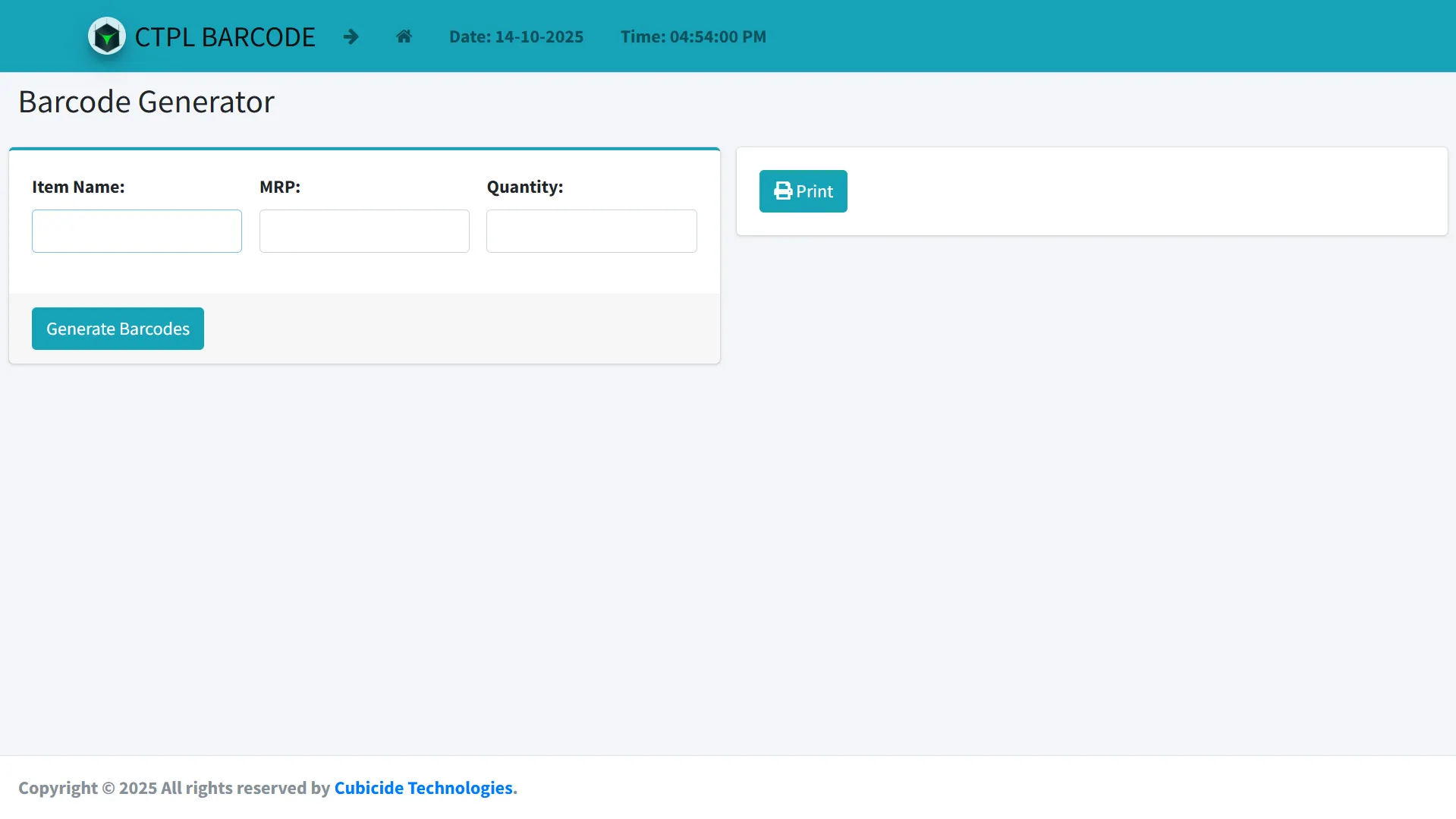The width and height of the screenshot is (1456, 819).
Task: Click the printer icon in Print button
Action: [x=782, y=191]
